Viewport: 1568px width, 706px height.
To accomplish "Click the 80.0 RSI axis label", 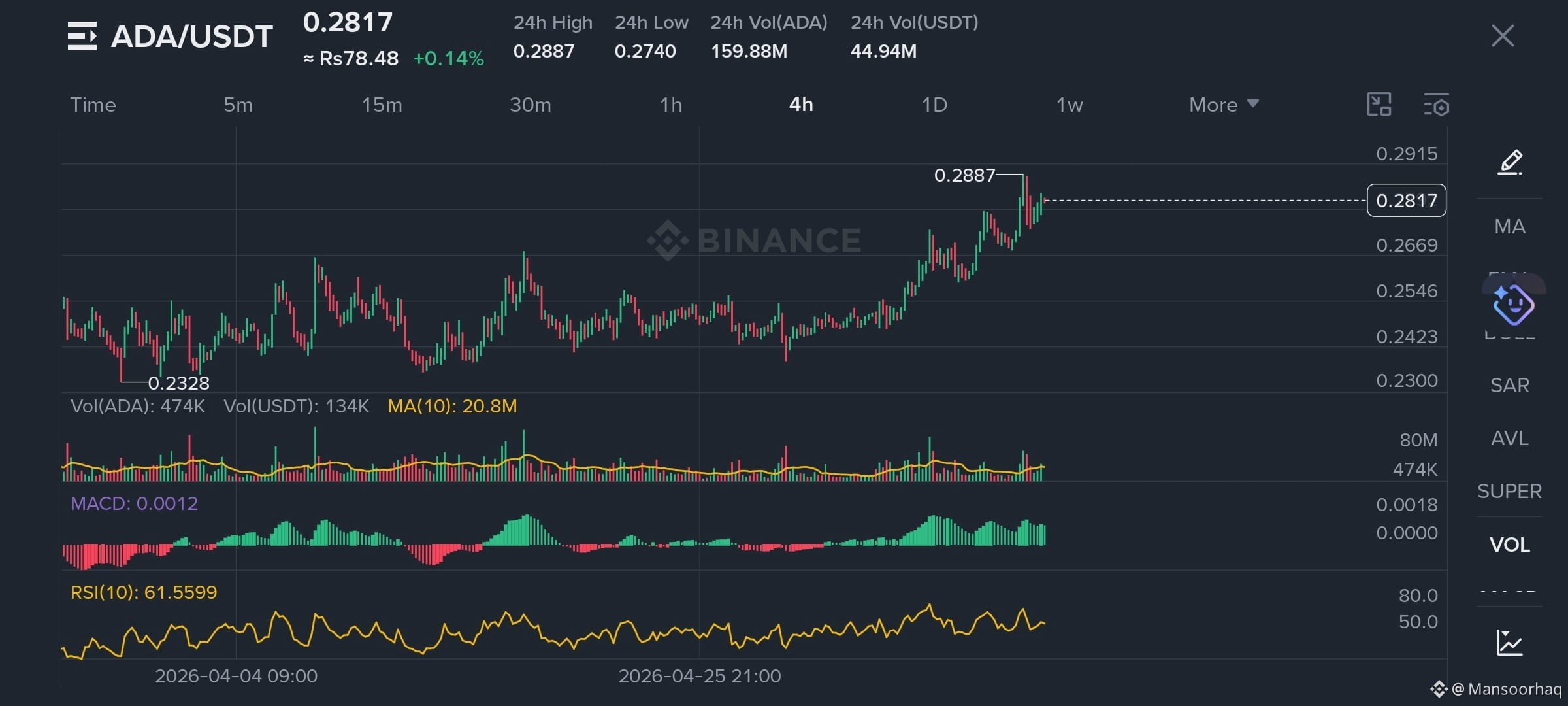I will (1418, 596).
